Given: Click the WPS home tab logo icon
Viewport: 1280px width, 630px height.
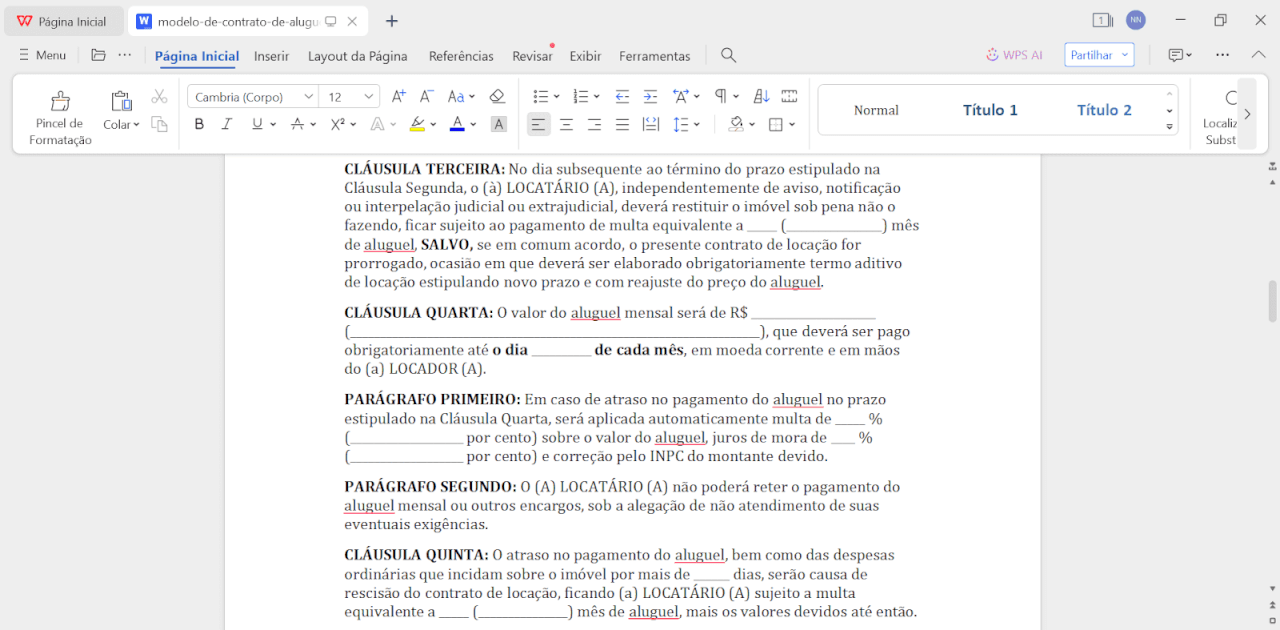Looking at the screenshot, I should pos(25,21).
